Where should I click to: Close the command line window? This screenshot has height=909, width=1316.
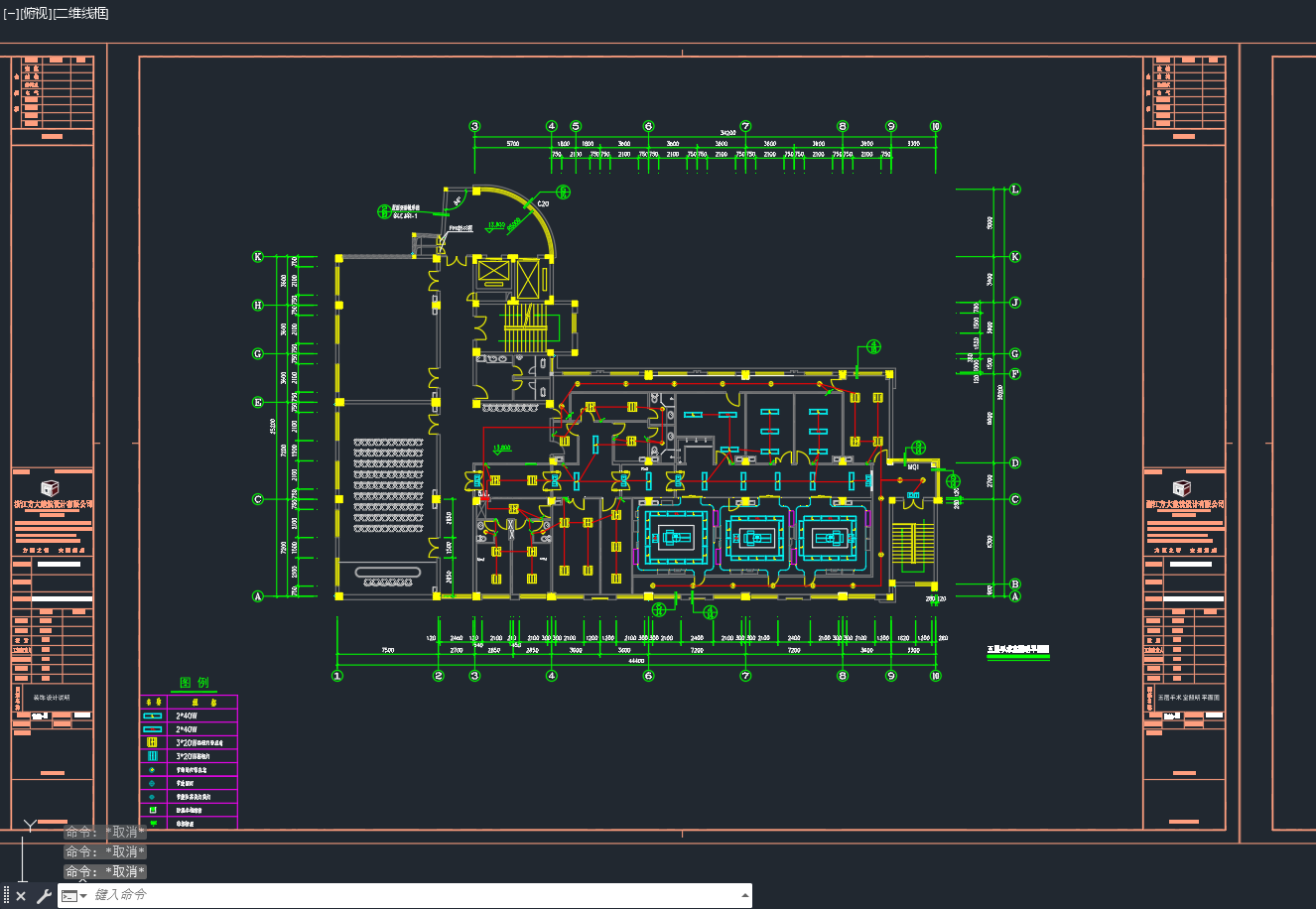[21, 896]
